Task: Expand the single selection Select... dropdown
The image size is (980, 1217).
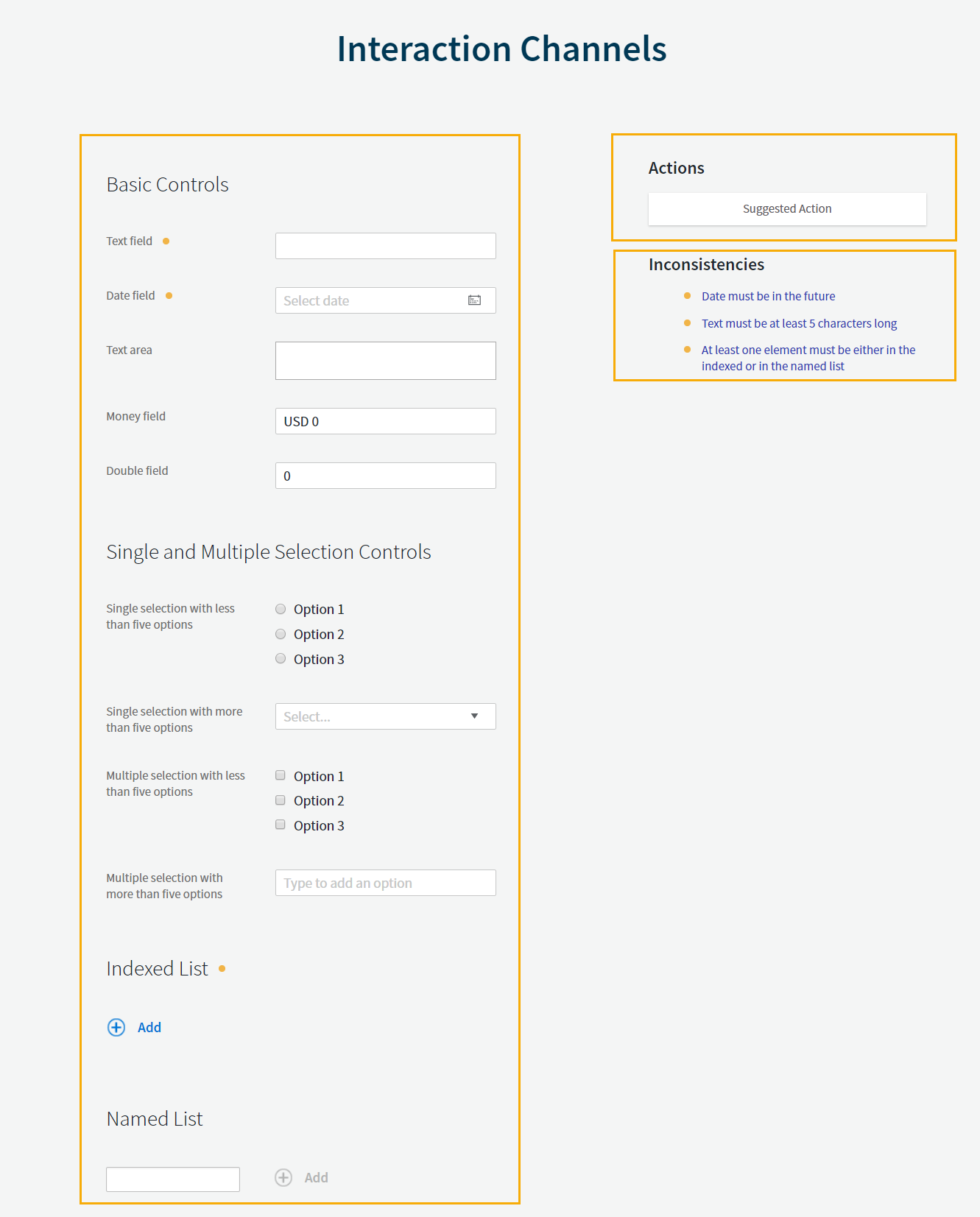Action: (385, 716)
